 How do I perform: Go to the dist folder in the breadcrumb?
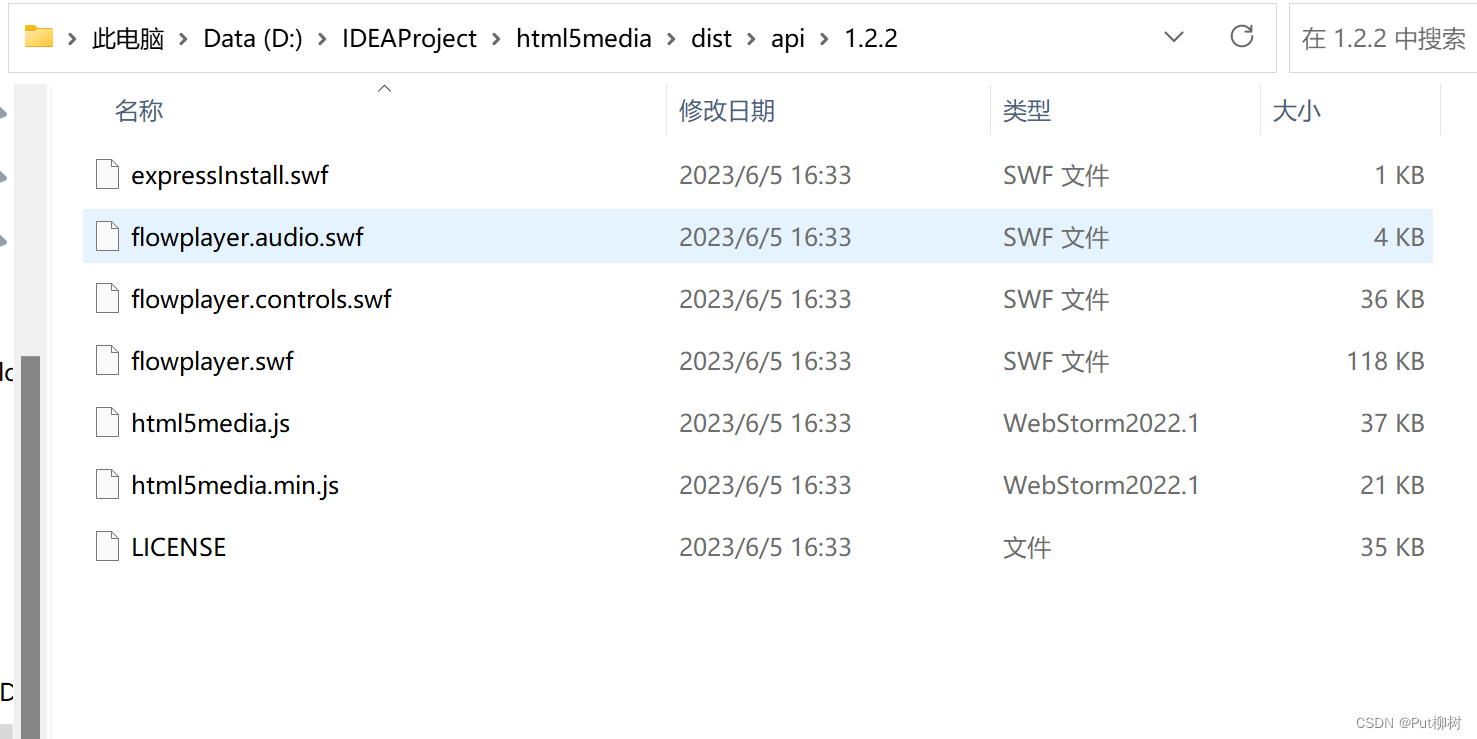point(711,37)
